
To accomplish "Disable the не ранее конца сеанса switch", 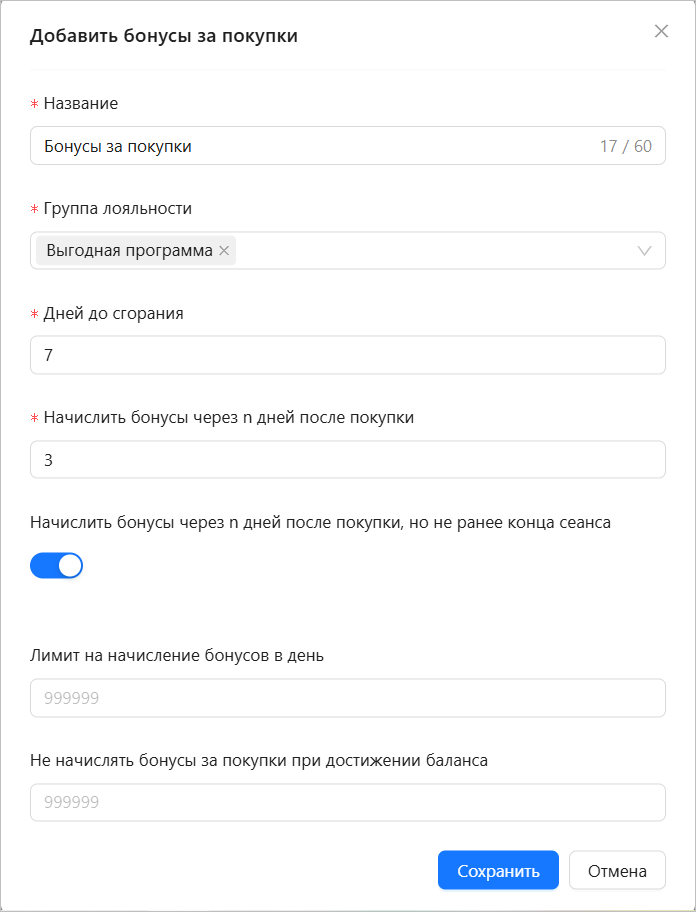I will [56, 565].
